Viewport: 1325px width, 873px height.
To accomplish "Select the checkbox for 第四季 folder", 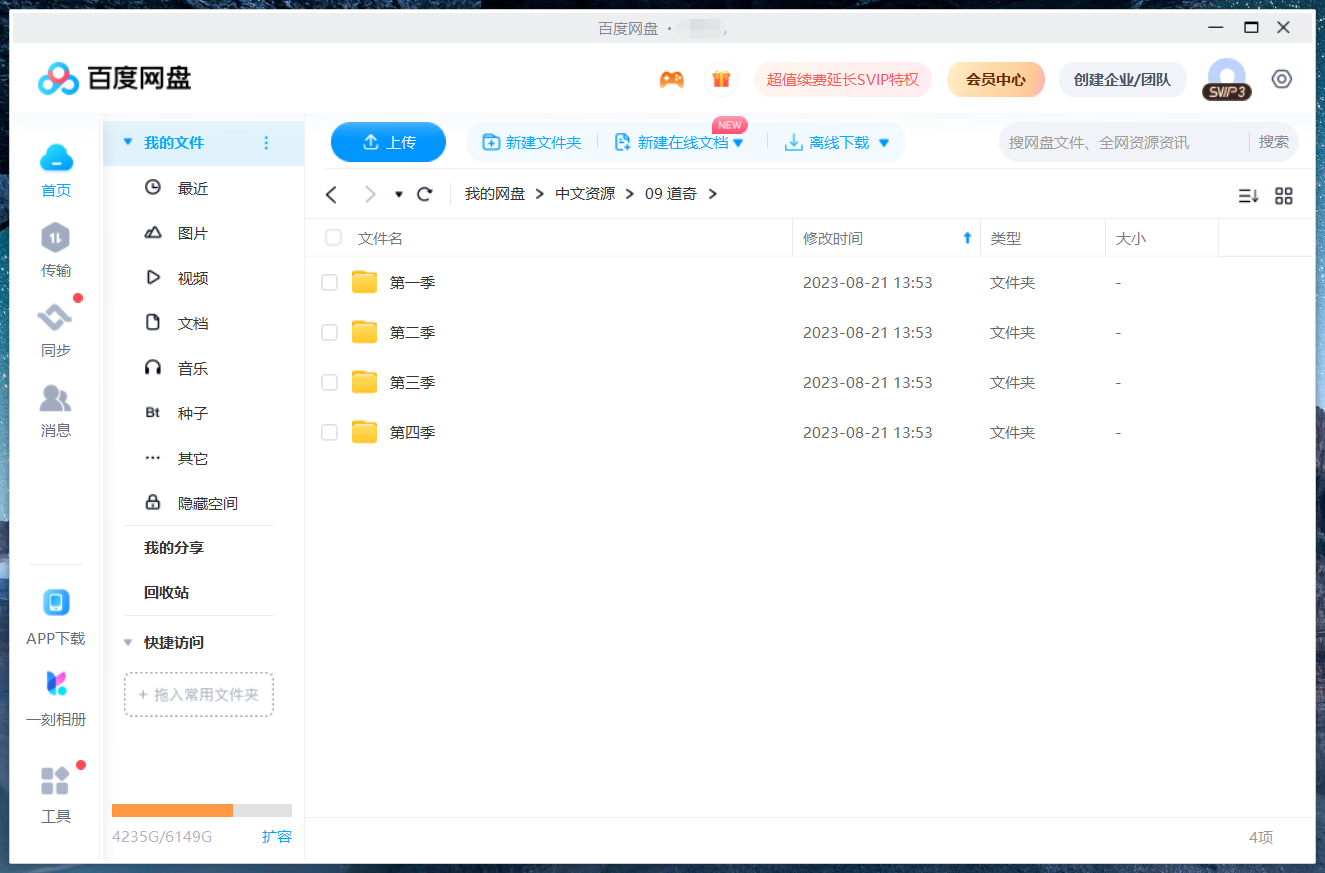I will [330, 432].
